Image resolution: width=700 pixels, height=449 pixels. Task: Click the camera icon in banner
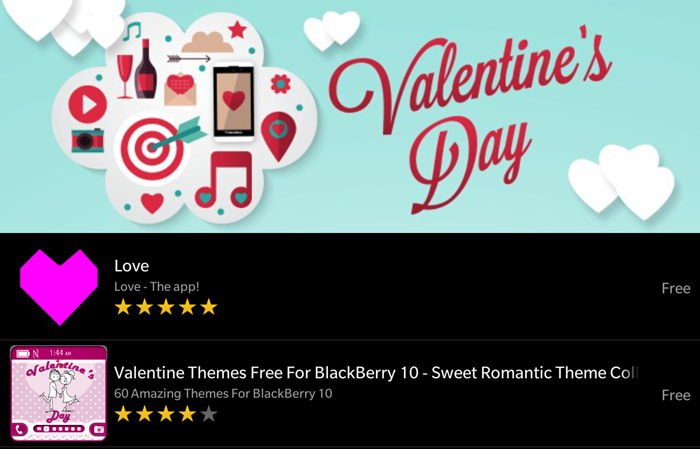pyautogui.click(x=88, y=140)
